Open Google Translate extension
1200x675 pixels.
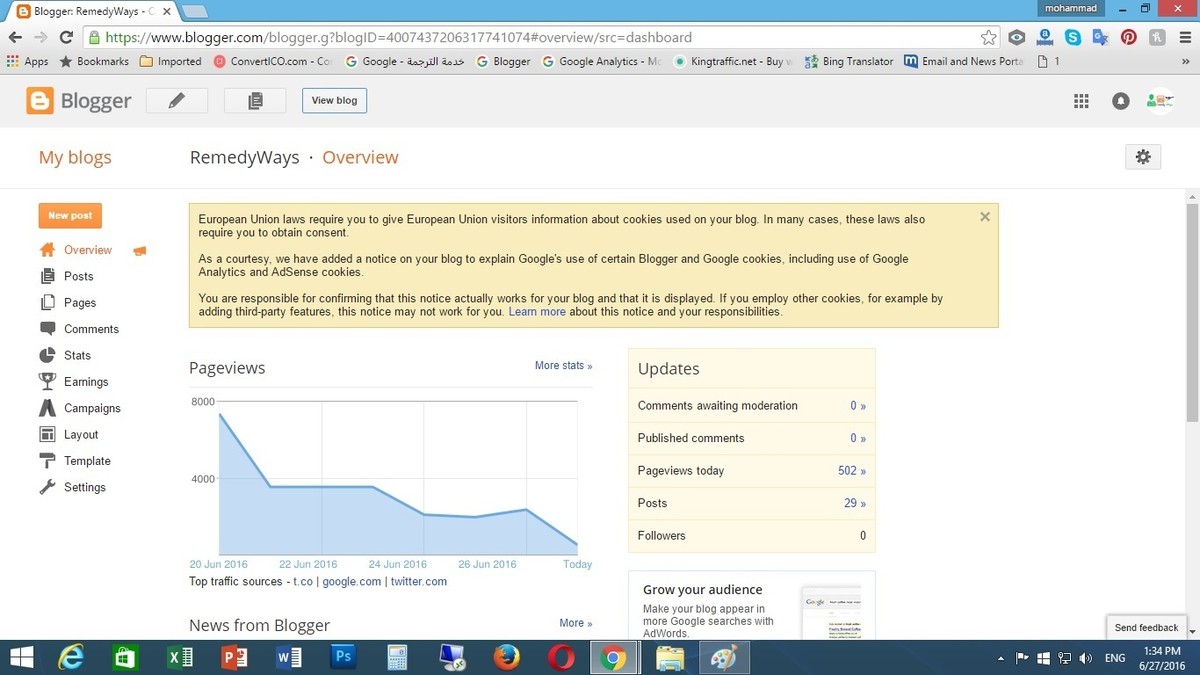pos(1101,37)
